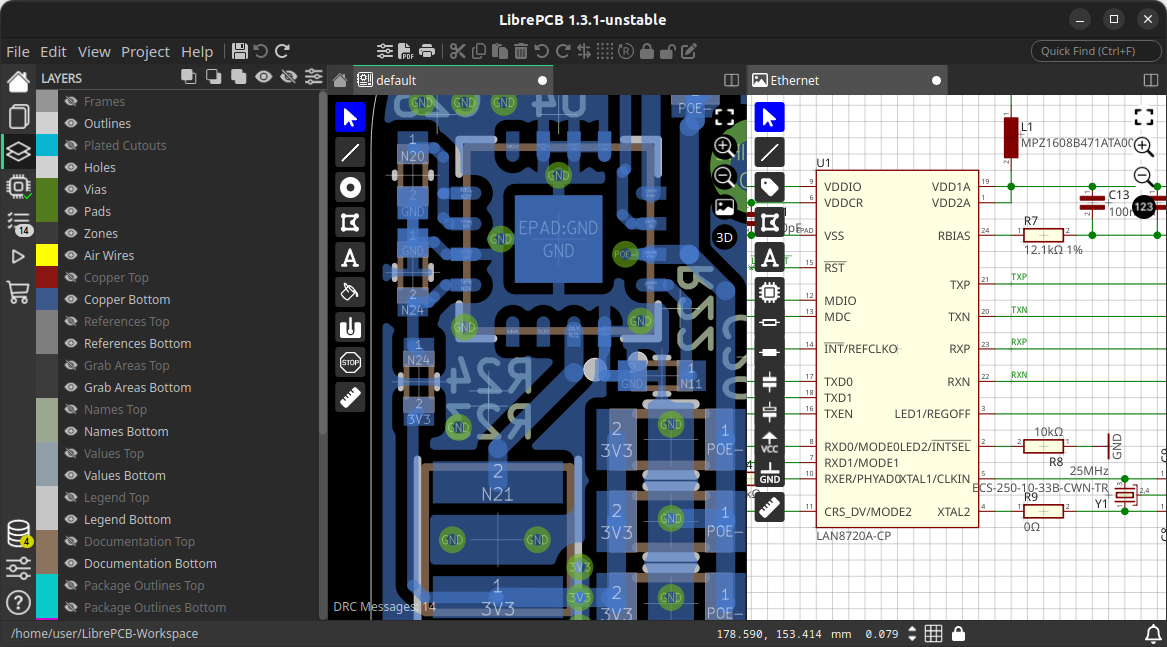
Task: Export the board to PDF
Action: point(406,51)
